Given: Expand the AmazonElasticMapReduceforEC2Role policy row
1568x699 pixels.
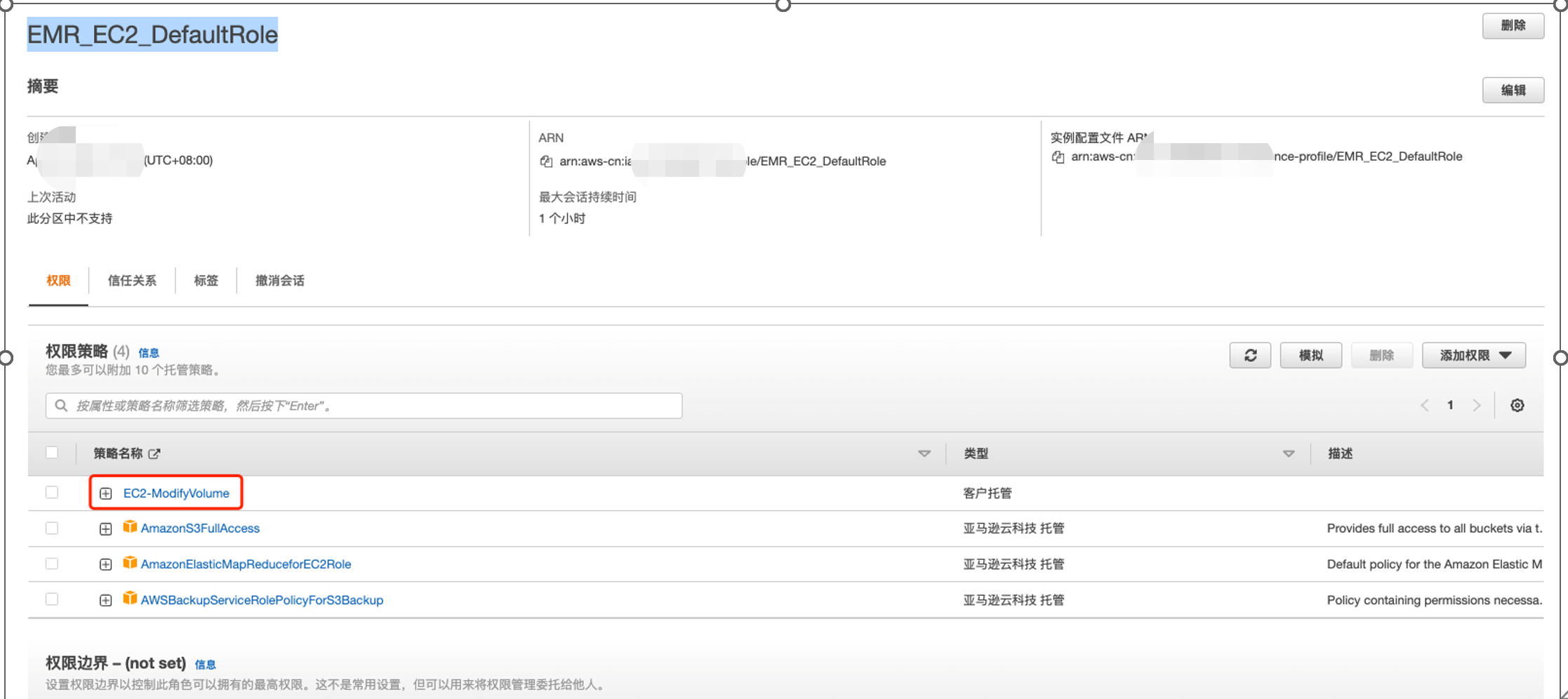Looking at the screenshot, I should coord(105,564).
